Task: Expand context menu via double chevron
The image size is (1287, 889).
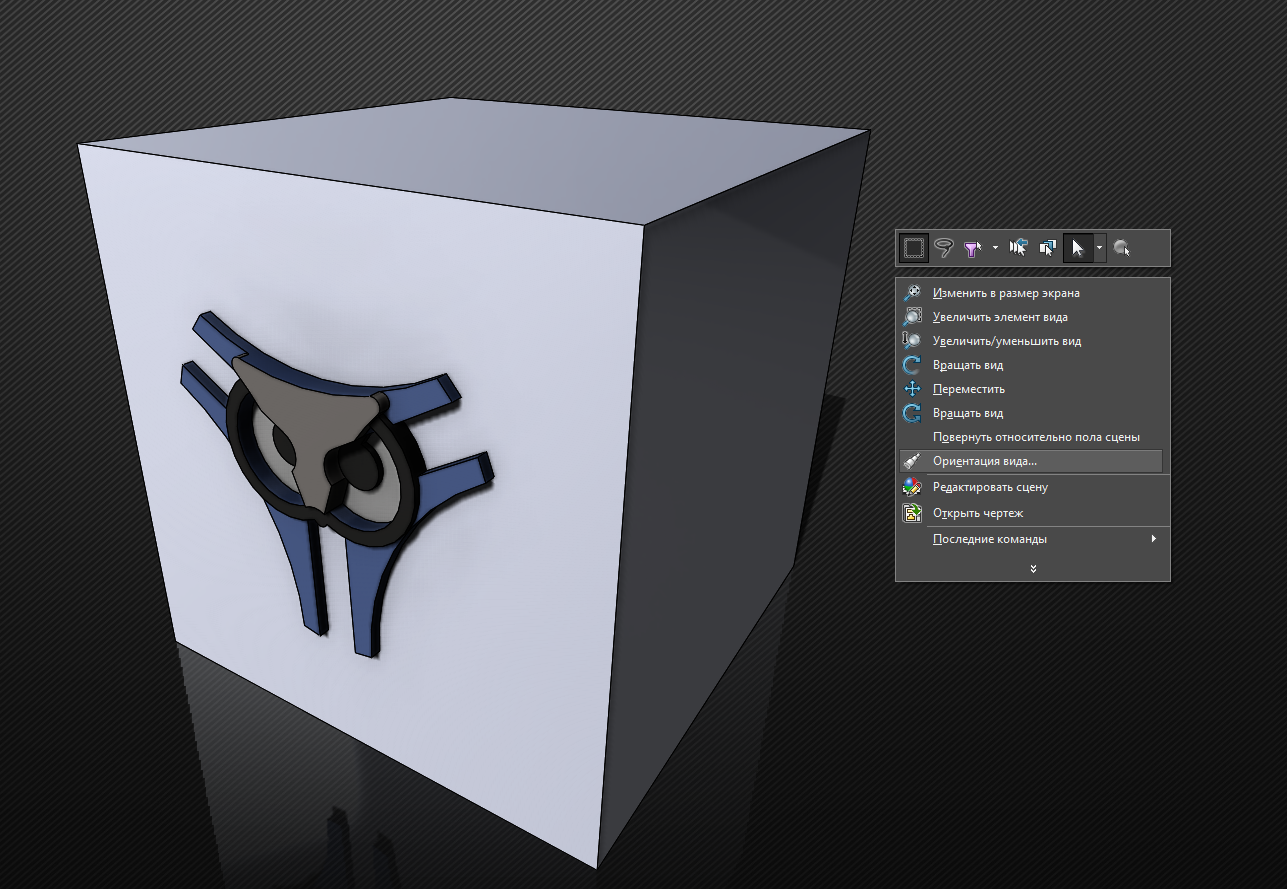Action: pyautogui.click(x=1033, y=568)
